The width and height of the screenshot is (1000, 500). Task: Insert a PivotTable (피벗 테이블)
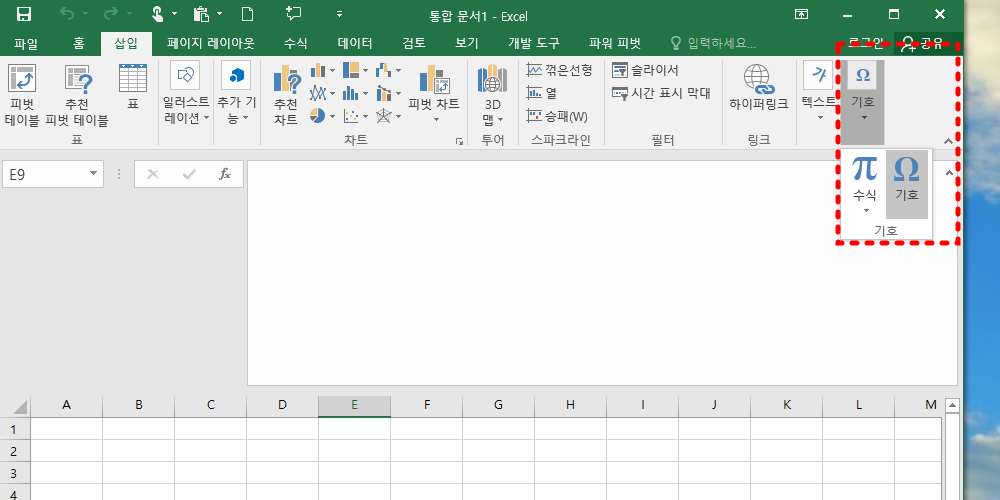[x=22, y=95]
